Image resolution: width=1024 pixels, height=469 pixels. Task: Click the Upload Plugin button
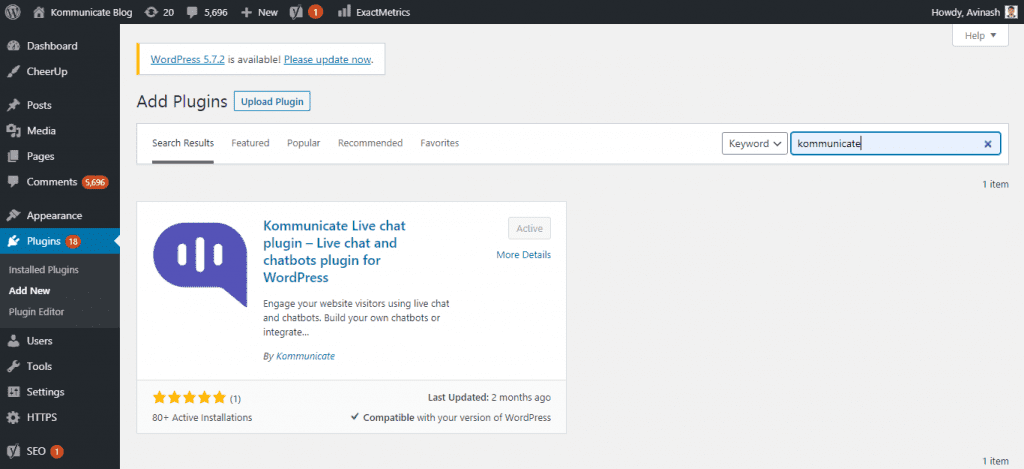pos(272,102)
